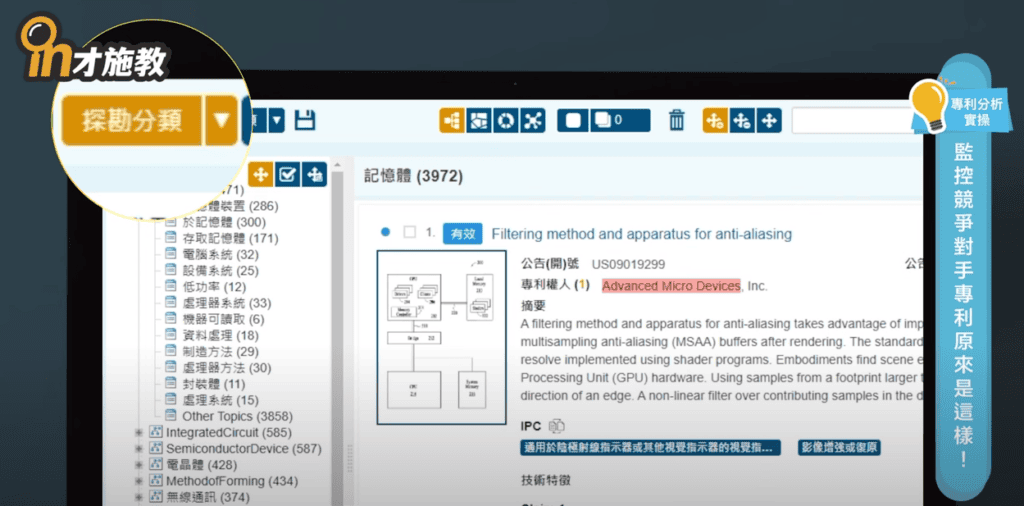1024x506 pixels.
Task: Expand the IntegratedCircuit tree node
Action: pos(139,433)
